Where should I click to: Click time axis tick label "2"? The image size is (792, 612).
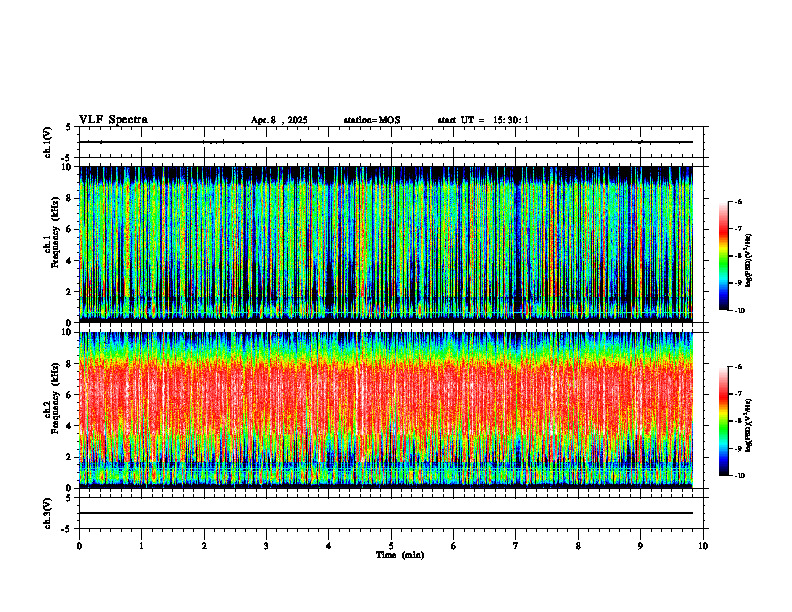[204, 546]
